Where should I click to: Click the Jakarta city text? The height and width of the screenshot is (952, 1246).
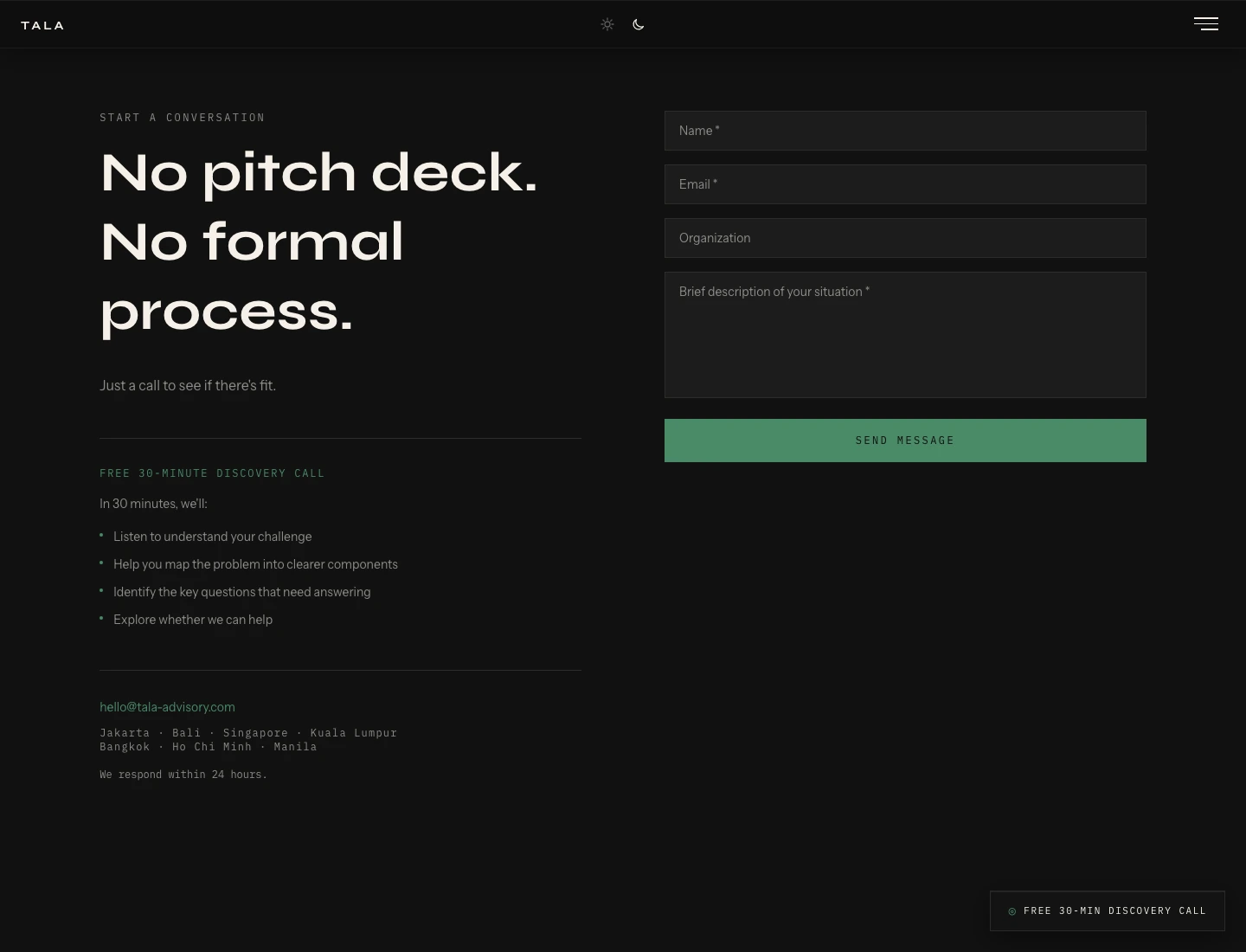(125, 733)
